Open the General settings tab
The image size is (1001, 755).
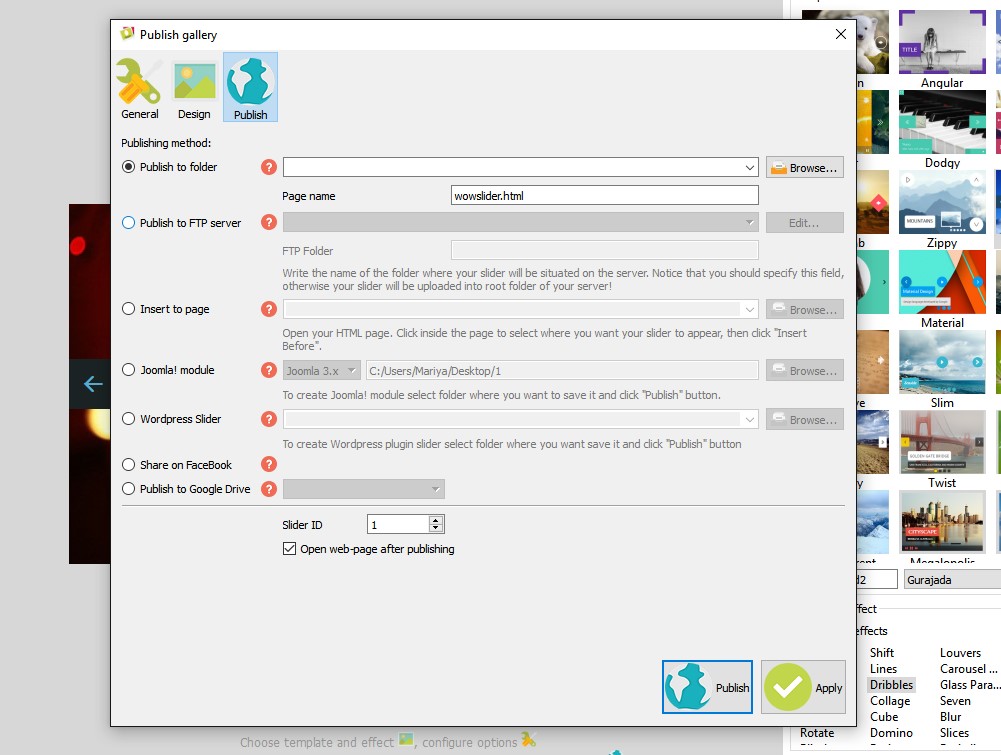(x=139, y=88)
